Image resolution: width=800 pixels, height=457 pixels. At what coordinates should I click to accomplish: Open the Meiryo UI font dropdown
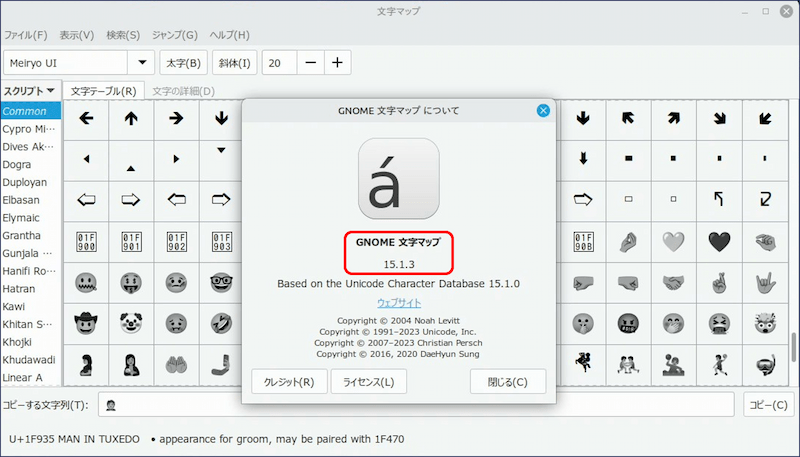[x=142, y=63]
